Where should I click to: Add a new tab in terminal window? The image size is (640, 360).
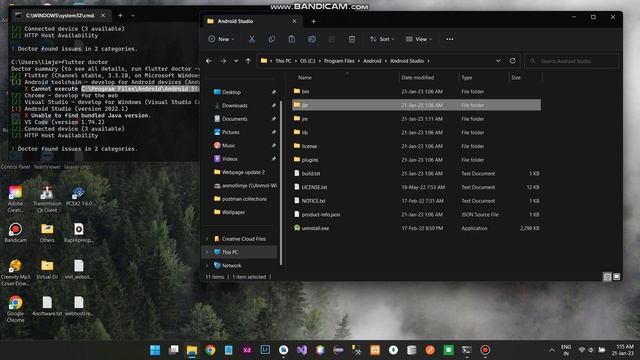120,16
